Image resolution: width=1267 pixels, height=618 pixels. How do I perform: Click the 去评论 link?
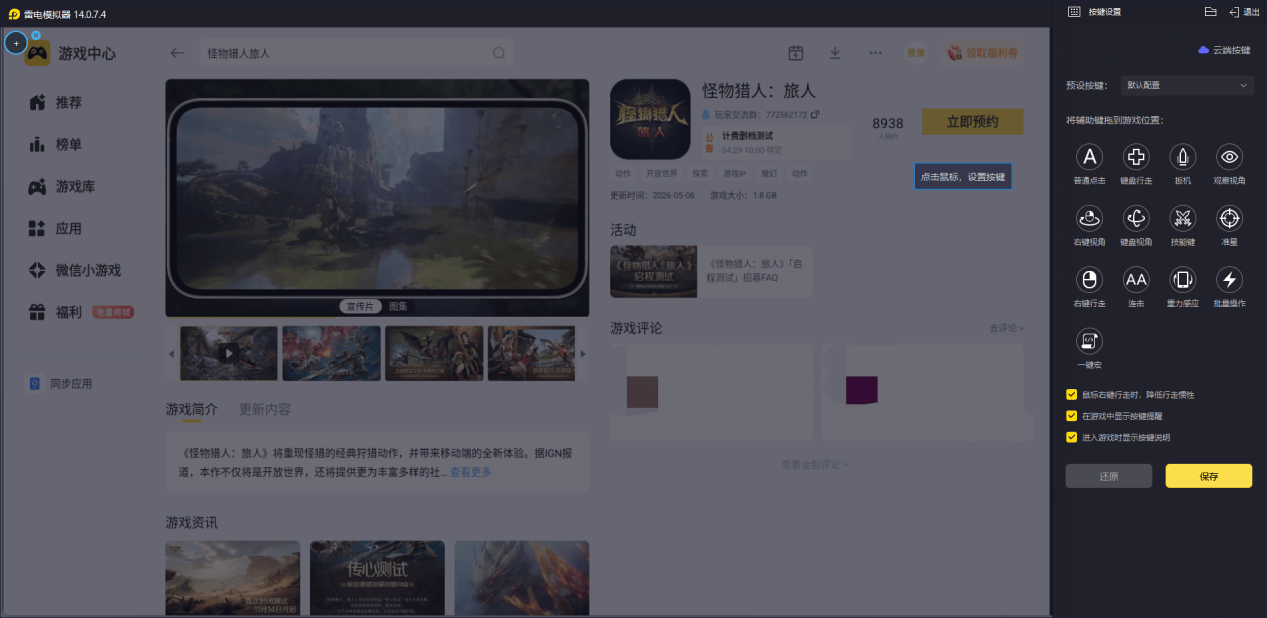point(1006,328)
